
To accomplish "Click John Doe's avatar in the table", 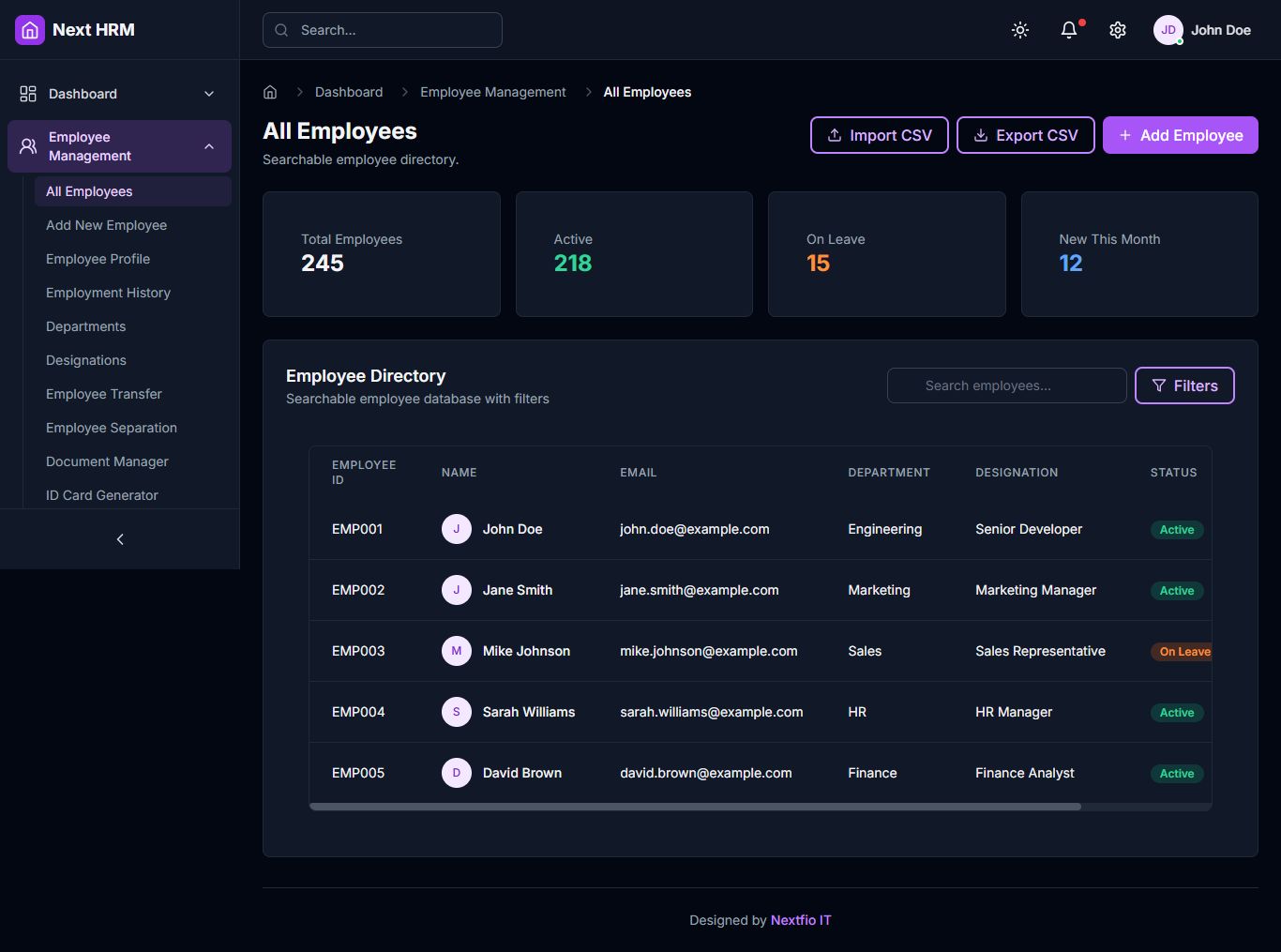I will tap(457, 529).
